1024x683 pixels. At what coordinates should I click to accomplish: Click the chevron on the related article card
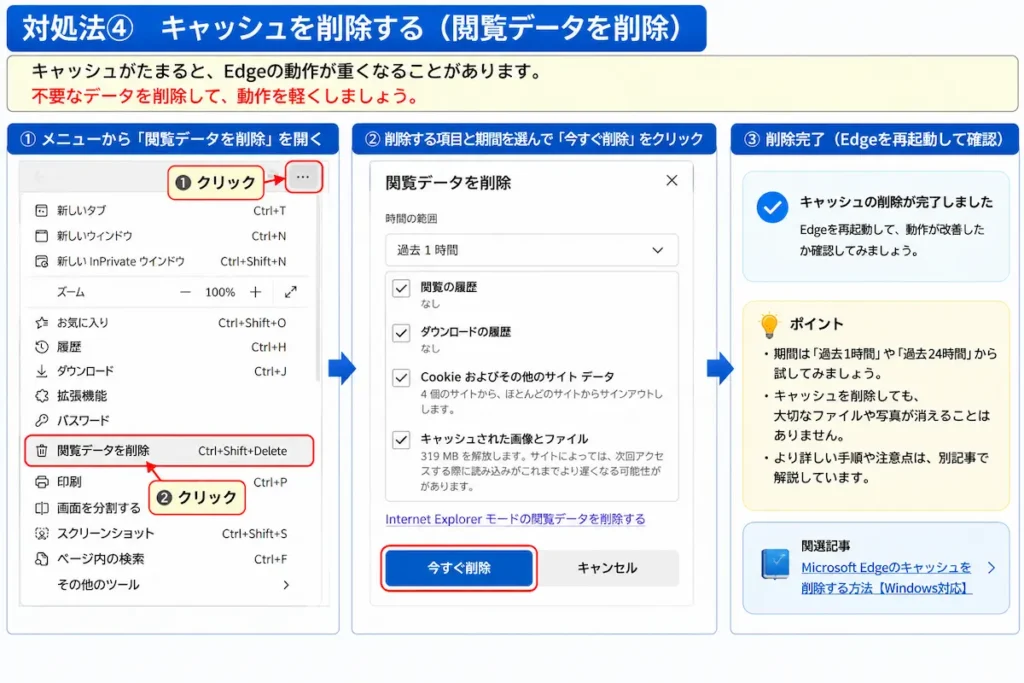991,567
